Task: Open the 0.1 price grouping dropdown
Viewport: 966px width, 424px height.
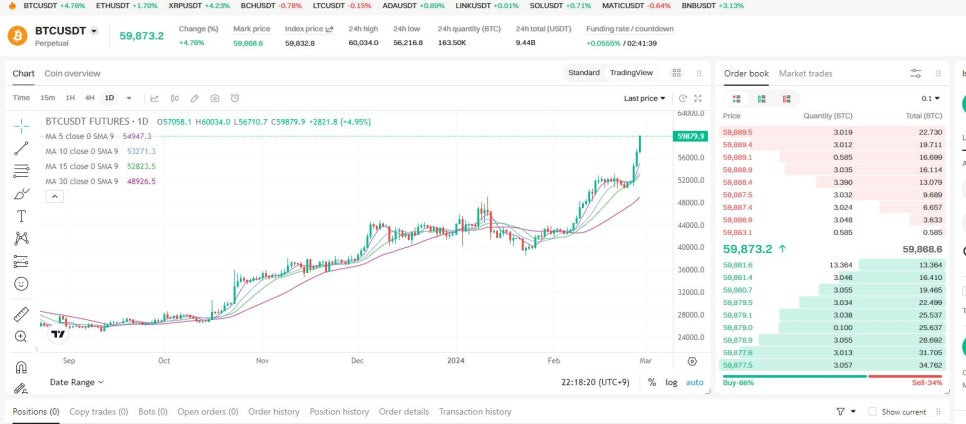Action: coord(930,99)
